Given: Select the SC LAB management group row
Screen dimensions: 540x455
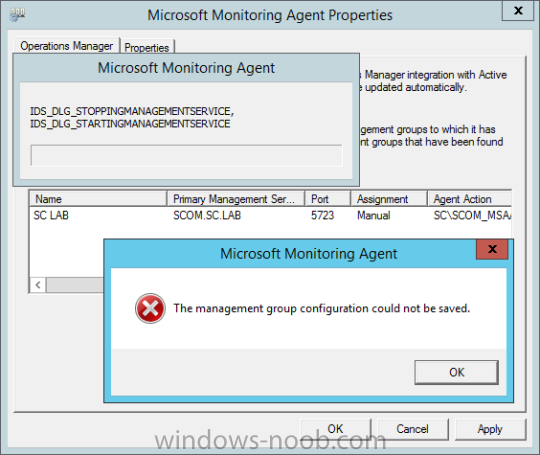Looking at the screenshot, I should pos(270,215).
